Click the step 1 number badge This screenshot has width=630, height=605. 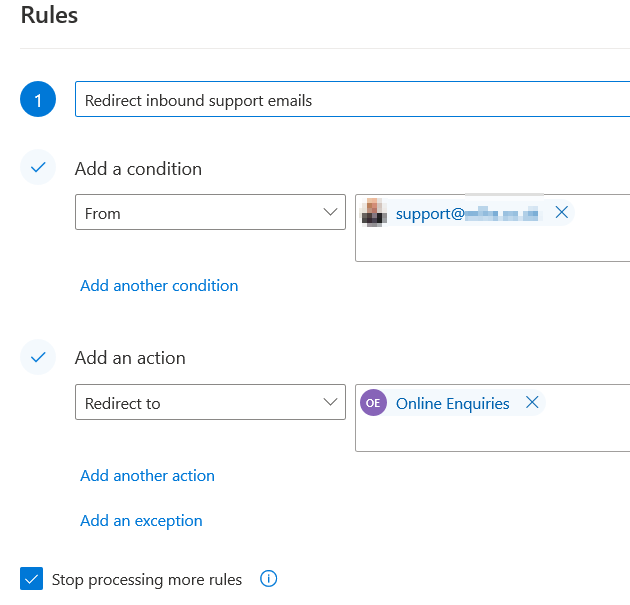coord(38,100)
